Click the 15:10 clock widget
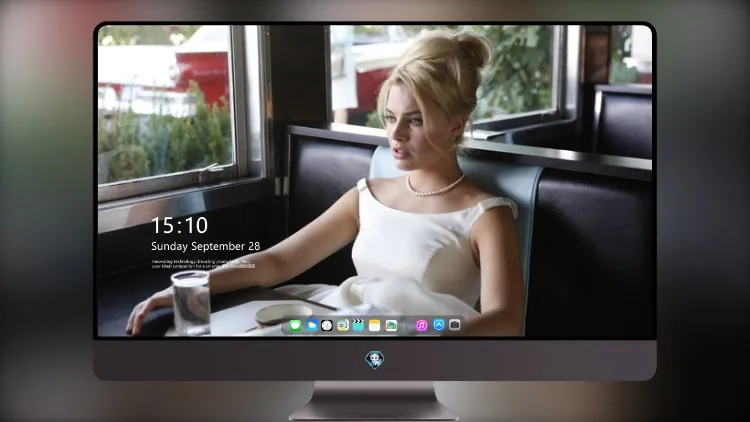750x422 pixels. click(179, 225)
